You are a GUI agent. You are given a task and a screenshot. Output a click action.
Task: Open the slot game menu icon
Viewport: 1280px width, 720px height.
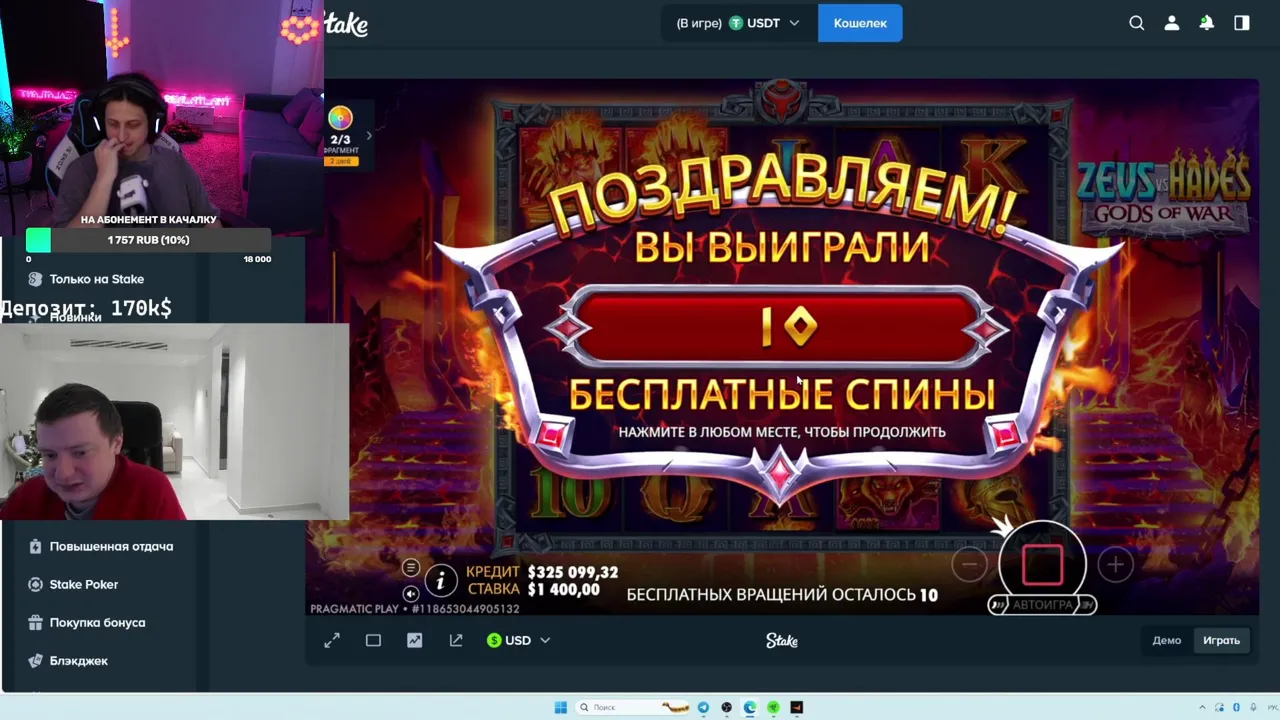coord(410,568)
